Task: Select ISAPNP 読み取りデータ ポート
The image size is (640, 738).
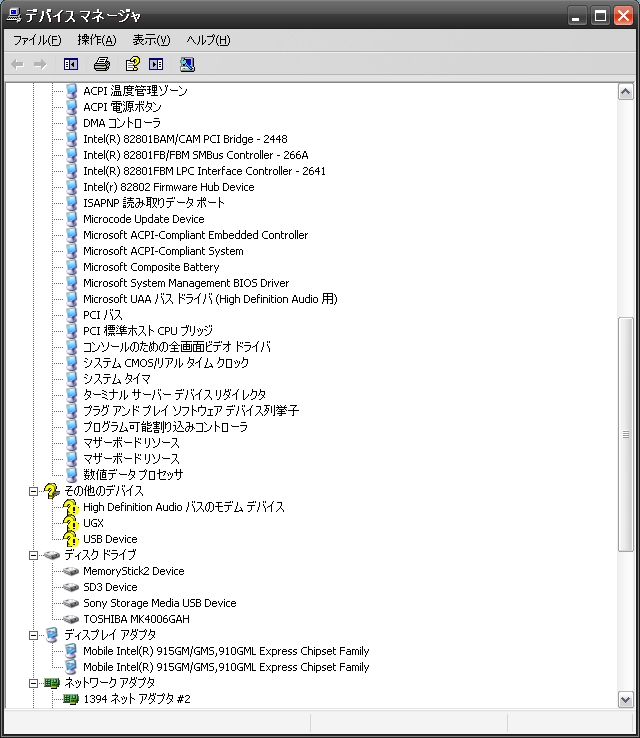Action: 154,203
